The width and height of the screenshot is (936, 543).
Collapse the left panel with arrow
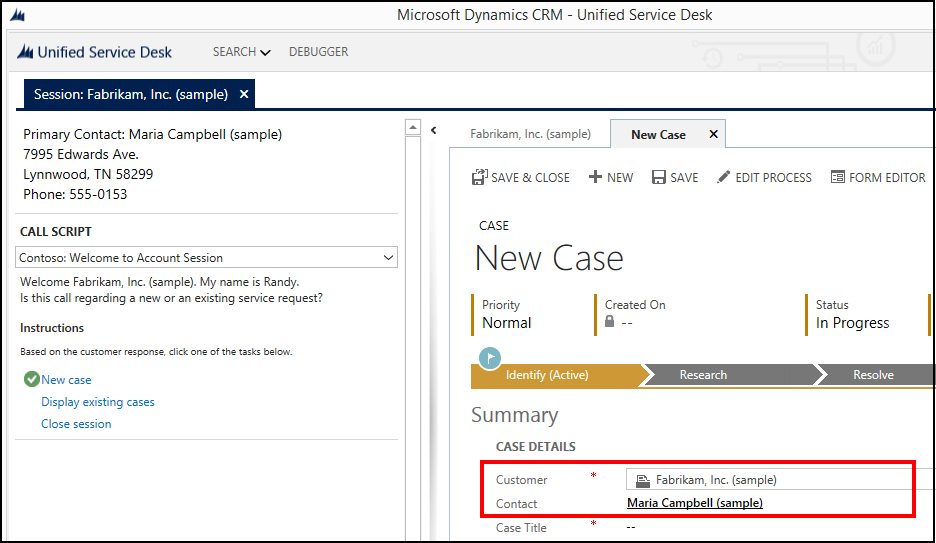click(434, 130)
